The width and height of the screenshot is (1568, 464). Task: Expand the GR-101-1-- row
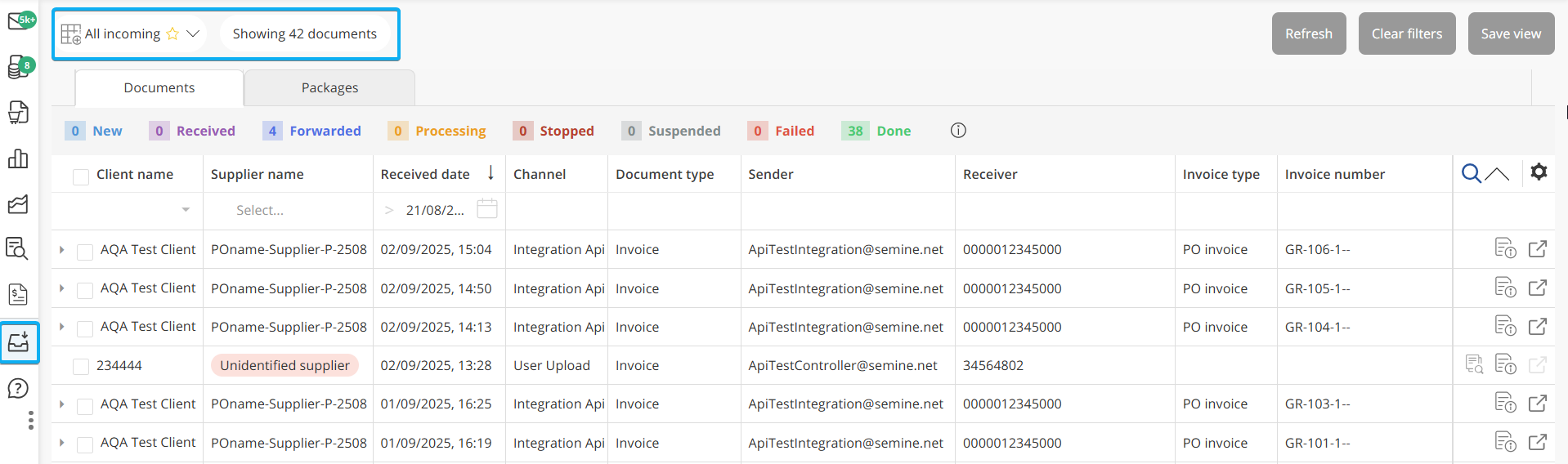click(62, 442)
